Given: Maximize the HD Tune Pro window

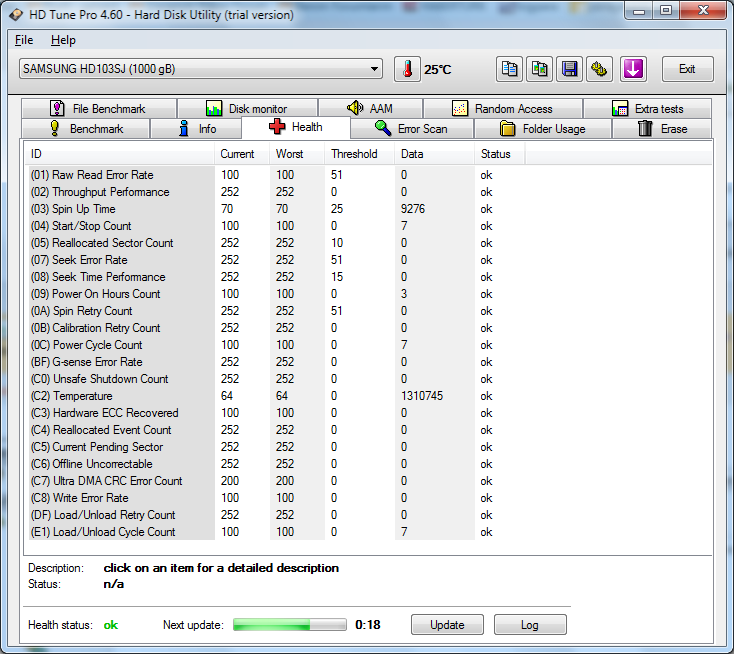Looking at the screenshot, I should (x=666, y=10).
